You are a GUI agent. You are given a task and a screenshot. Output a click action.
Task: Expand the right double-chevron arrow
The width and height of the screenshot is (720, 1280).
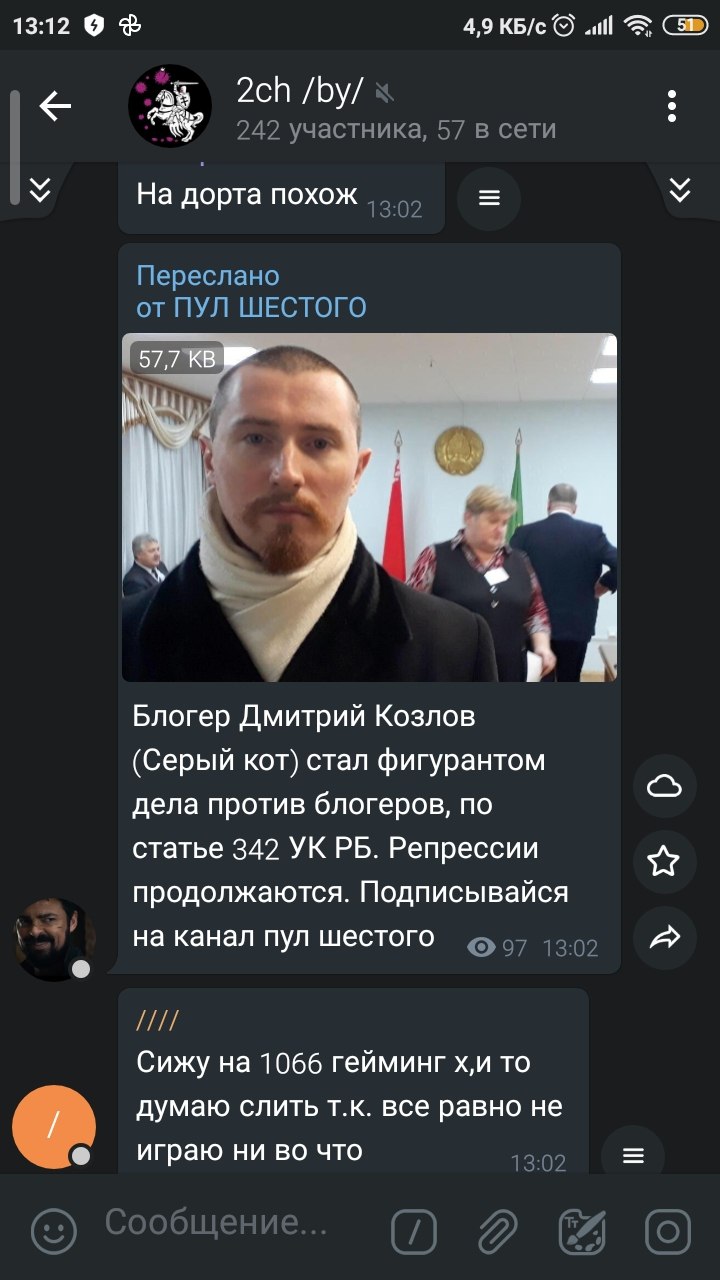(680, 190)
